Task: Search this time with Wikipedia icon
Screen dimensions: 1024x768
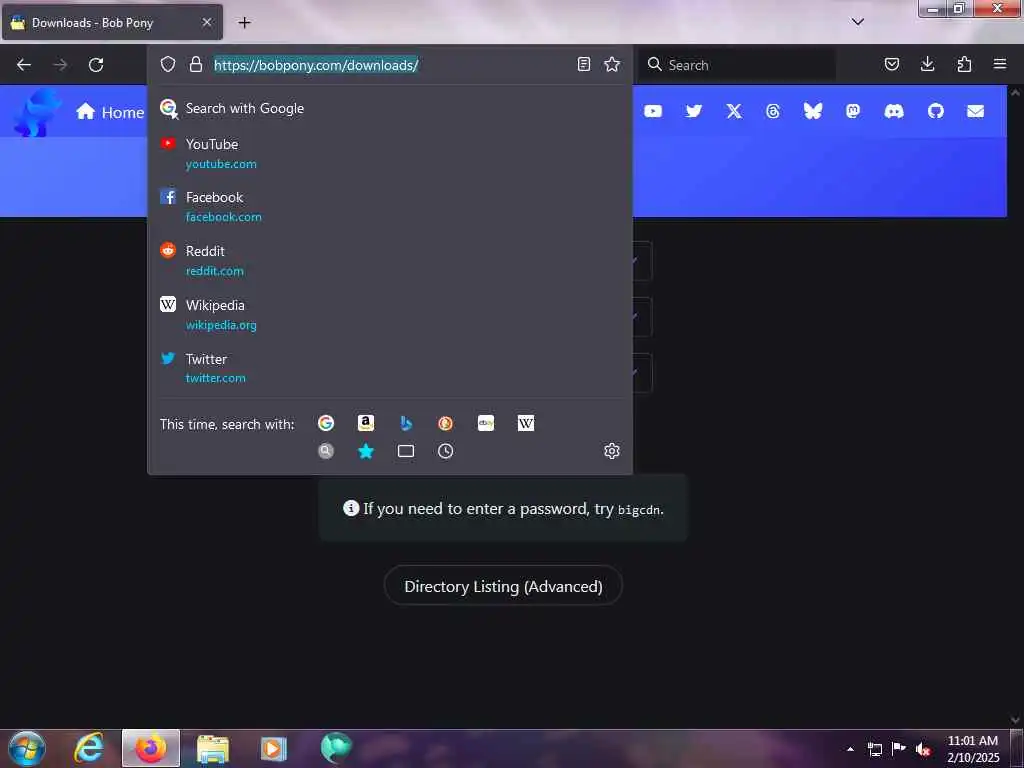Action: (526, 423)
